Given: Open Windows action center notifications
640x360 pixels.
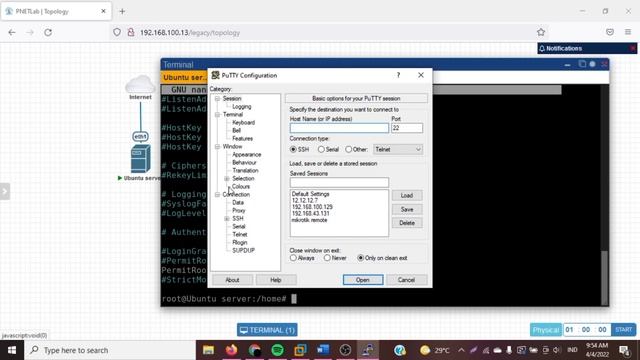Looking at the screenshot, I should coord(624,350).
